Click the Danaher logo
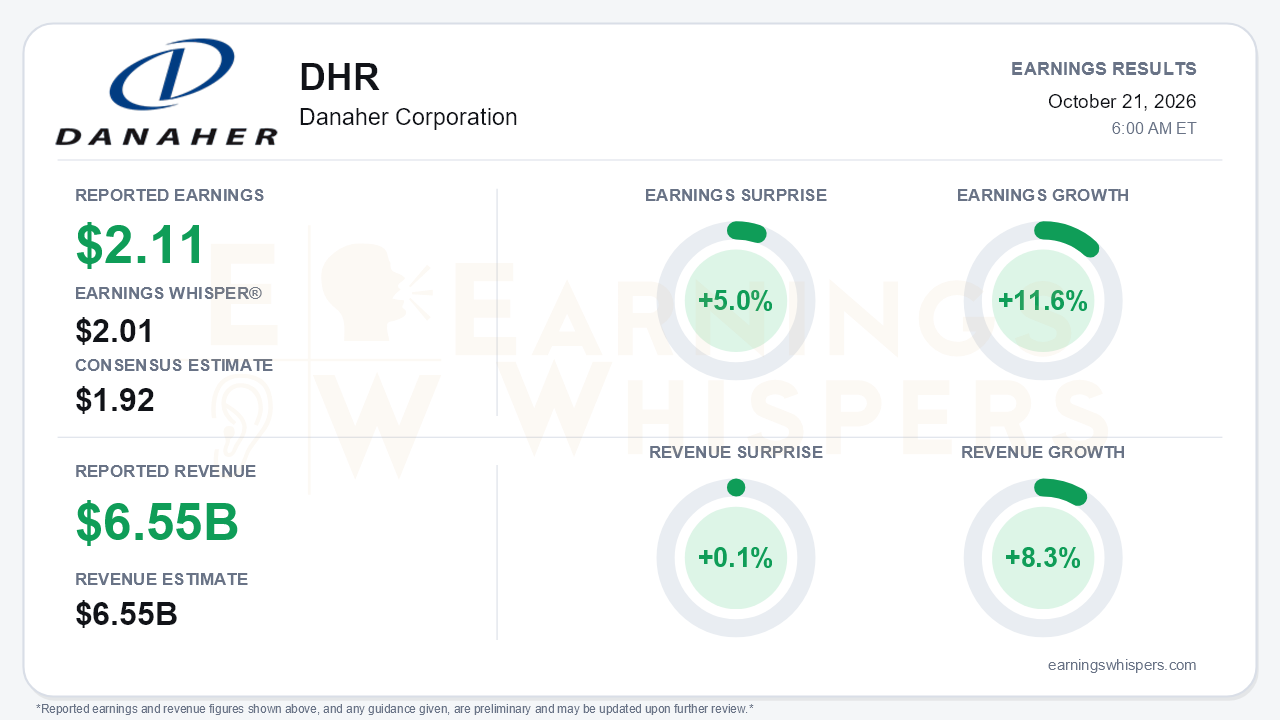This screenshot has height=720, width=1280. click(x=166, y=92)
